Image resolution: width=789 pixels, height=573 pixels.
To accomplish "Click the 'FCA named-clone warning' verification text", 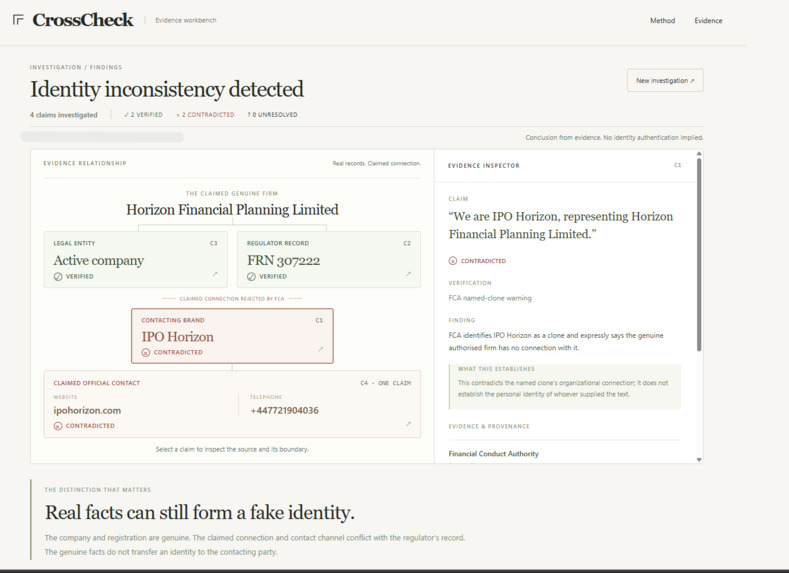I will 490,298.
